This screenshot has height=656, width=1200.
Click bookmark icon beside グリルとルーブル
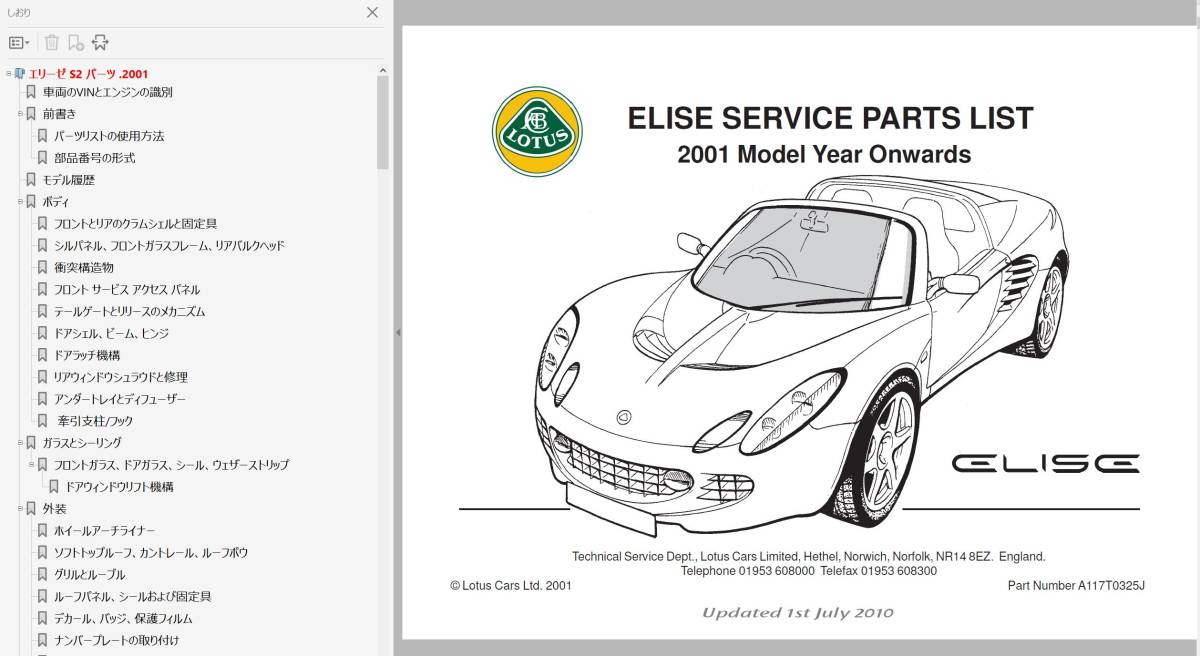(42, 574)
